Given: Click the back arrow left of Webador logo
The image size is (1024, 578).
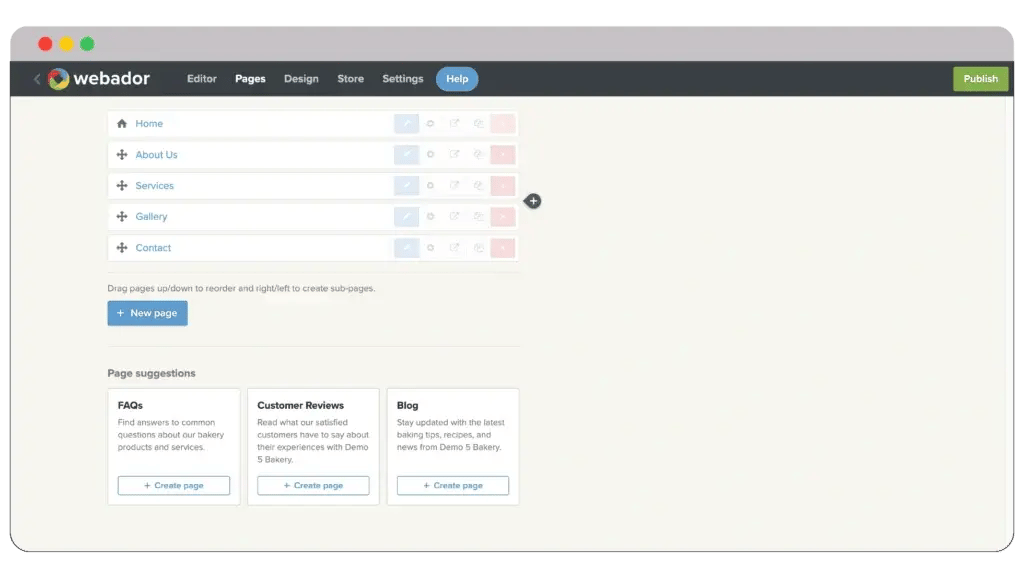Looking at the screenshot, I should coord(37,79).
